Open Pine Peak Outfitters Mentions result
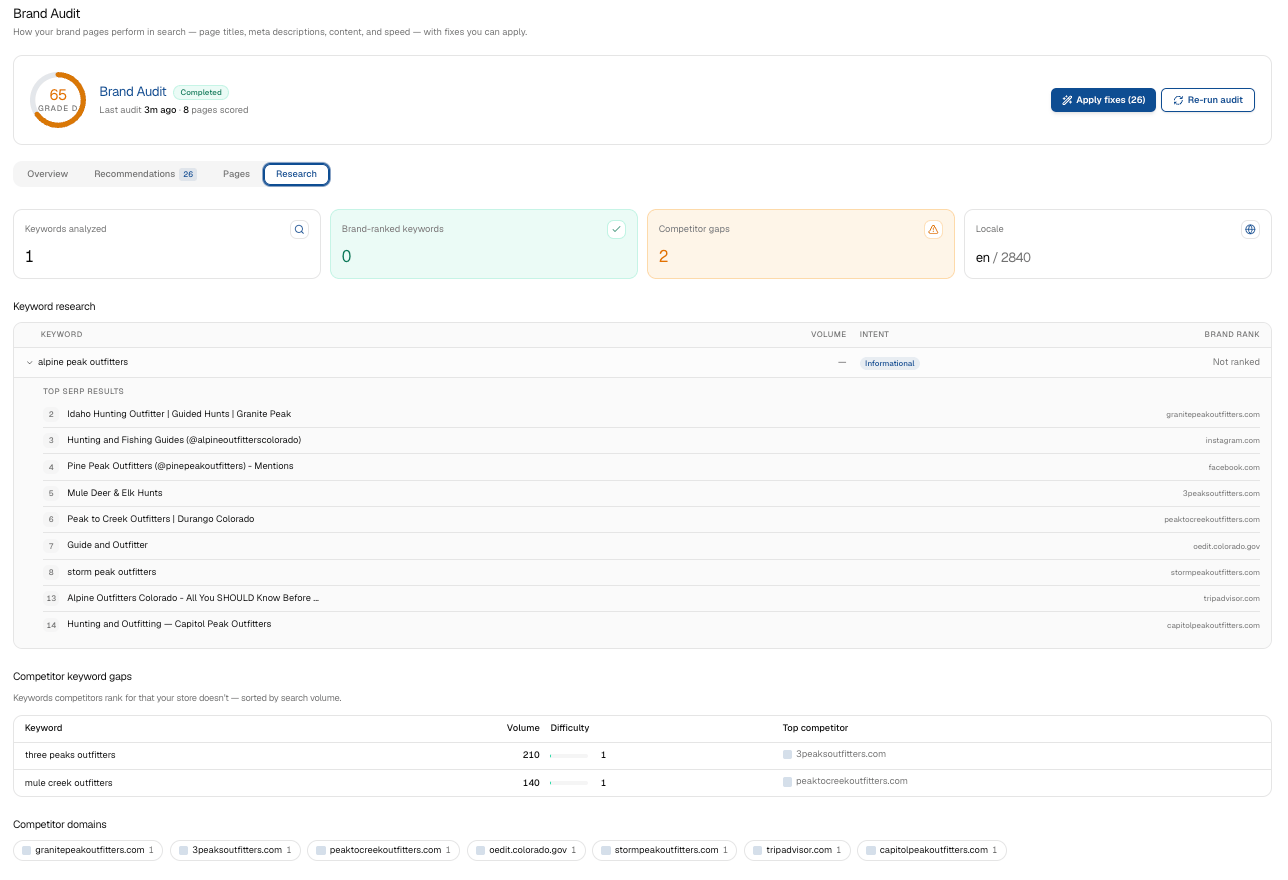This screenshot has width=1288, height=880. coord(180,466)
